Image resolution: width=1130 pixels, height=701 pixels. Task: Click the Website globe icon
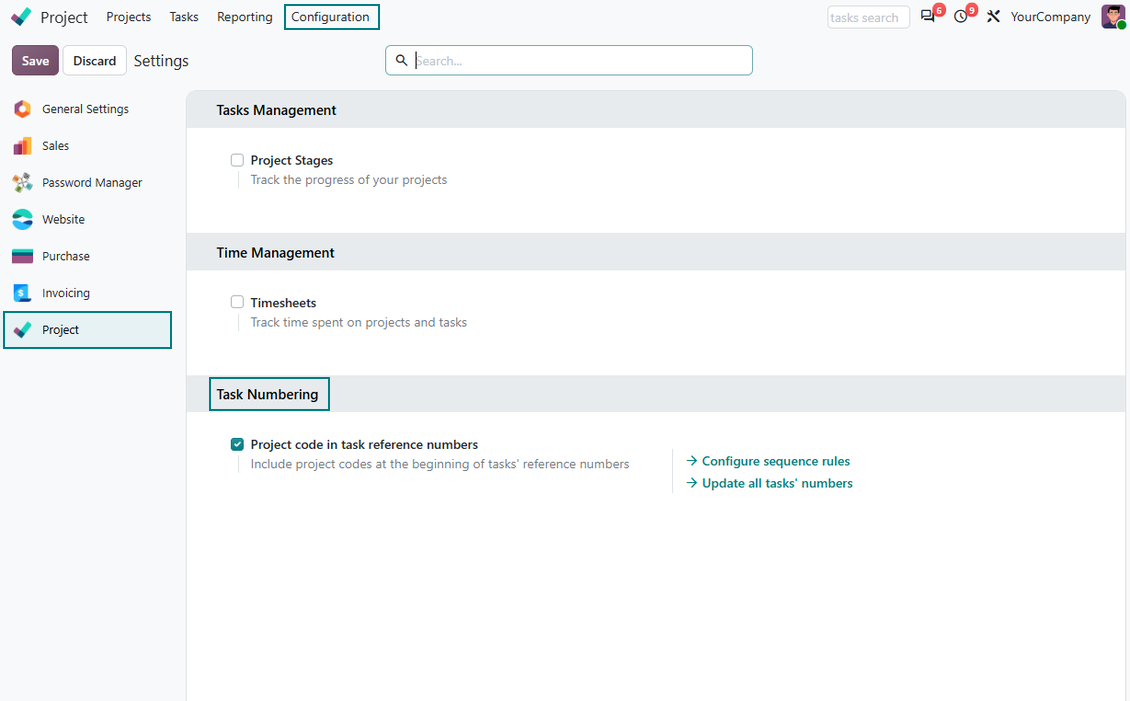(x=22, y=219)
